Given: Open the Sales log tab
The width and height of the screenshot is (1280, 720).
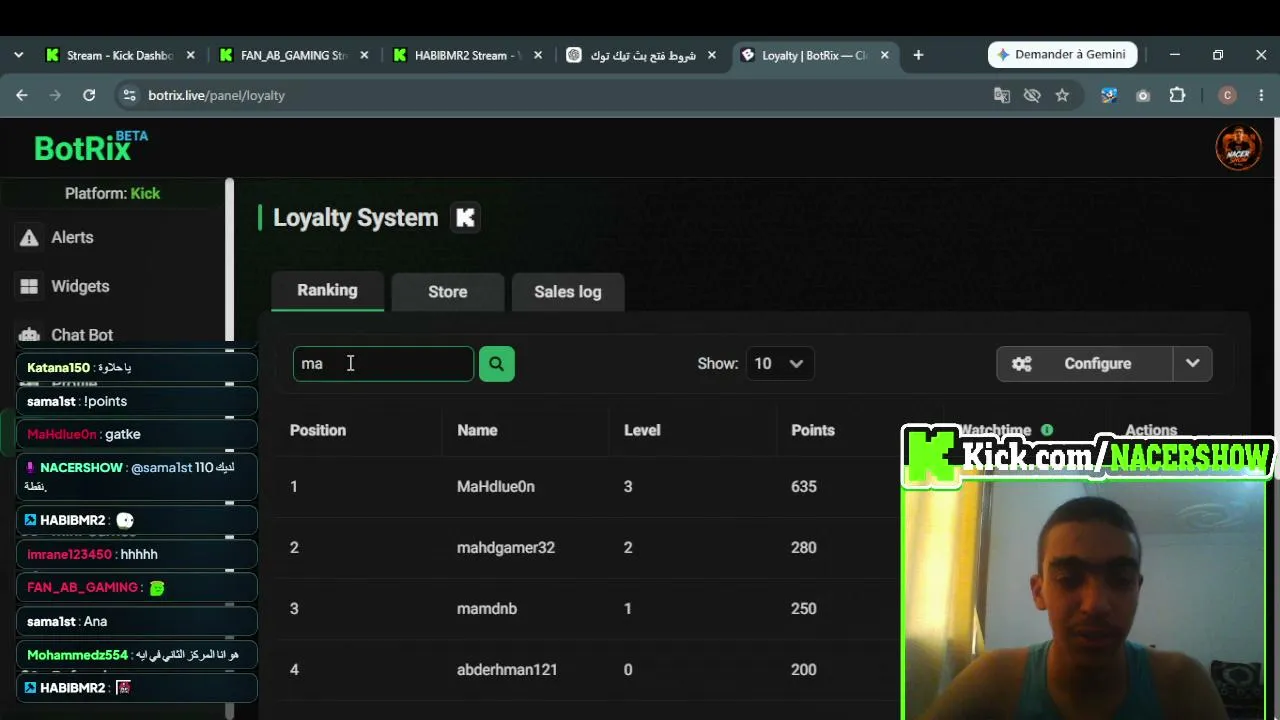Looking at the screenshot, I should [568, 292].
